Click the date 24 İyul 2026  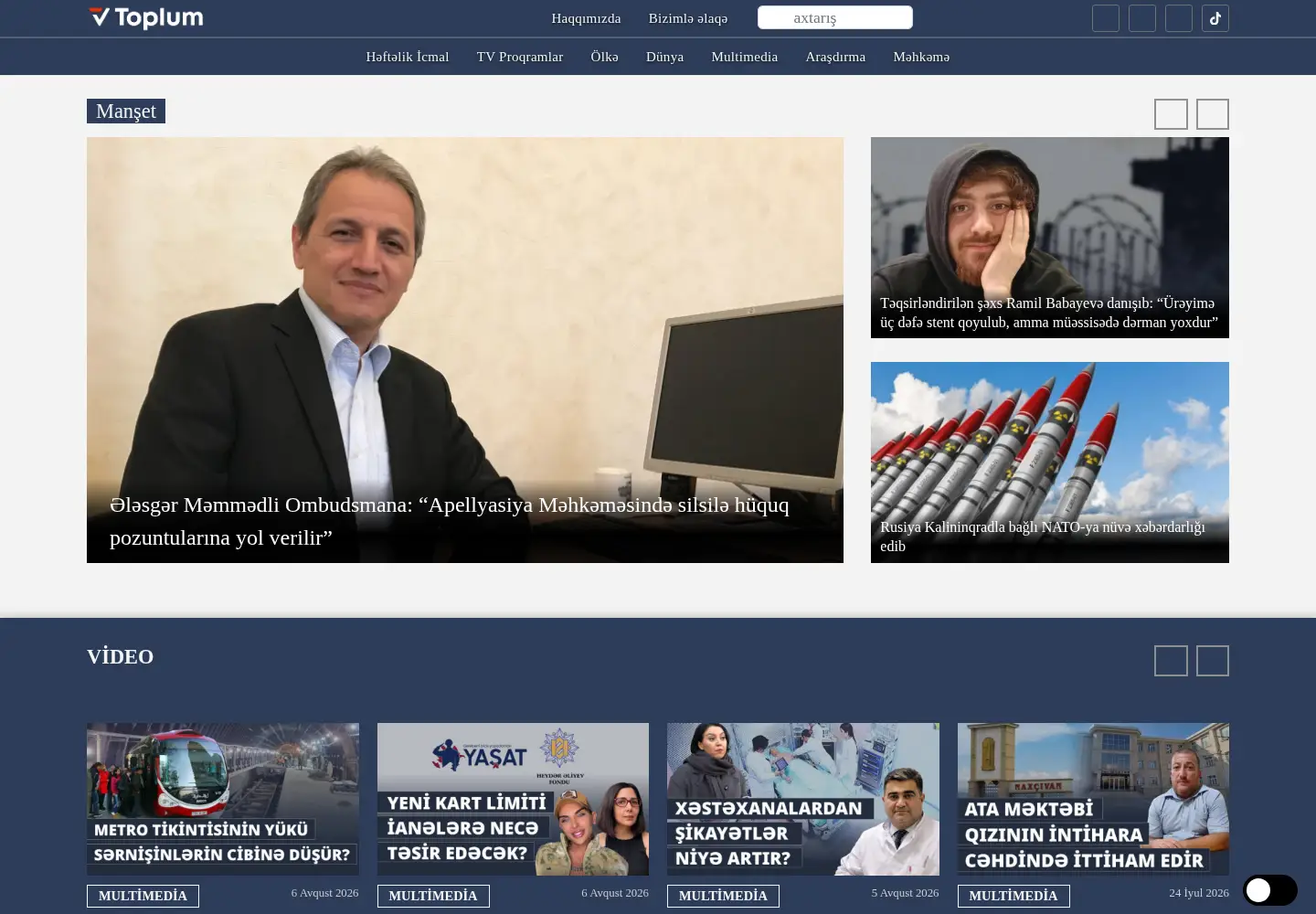pyautogui.click(x=1199, y=893)
